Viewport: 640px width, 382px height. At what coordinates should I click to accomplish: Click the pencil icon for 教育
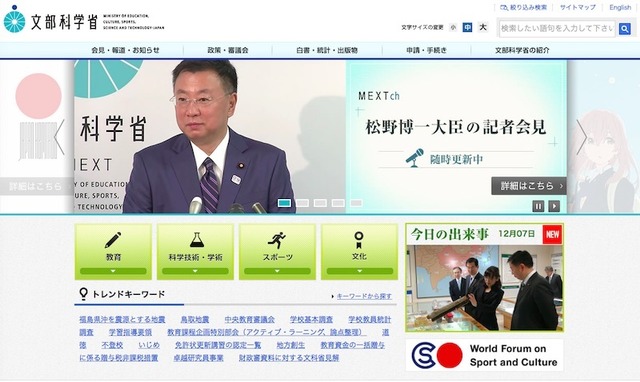coord(113,240)
